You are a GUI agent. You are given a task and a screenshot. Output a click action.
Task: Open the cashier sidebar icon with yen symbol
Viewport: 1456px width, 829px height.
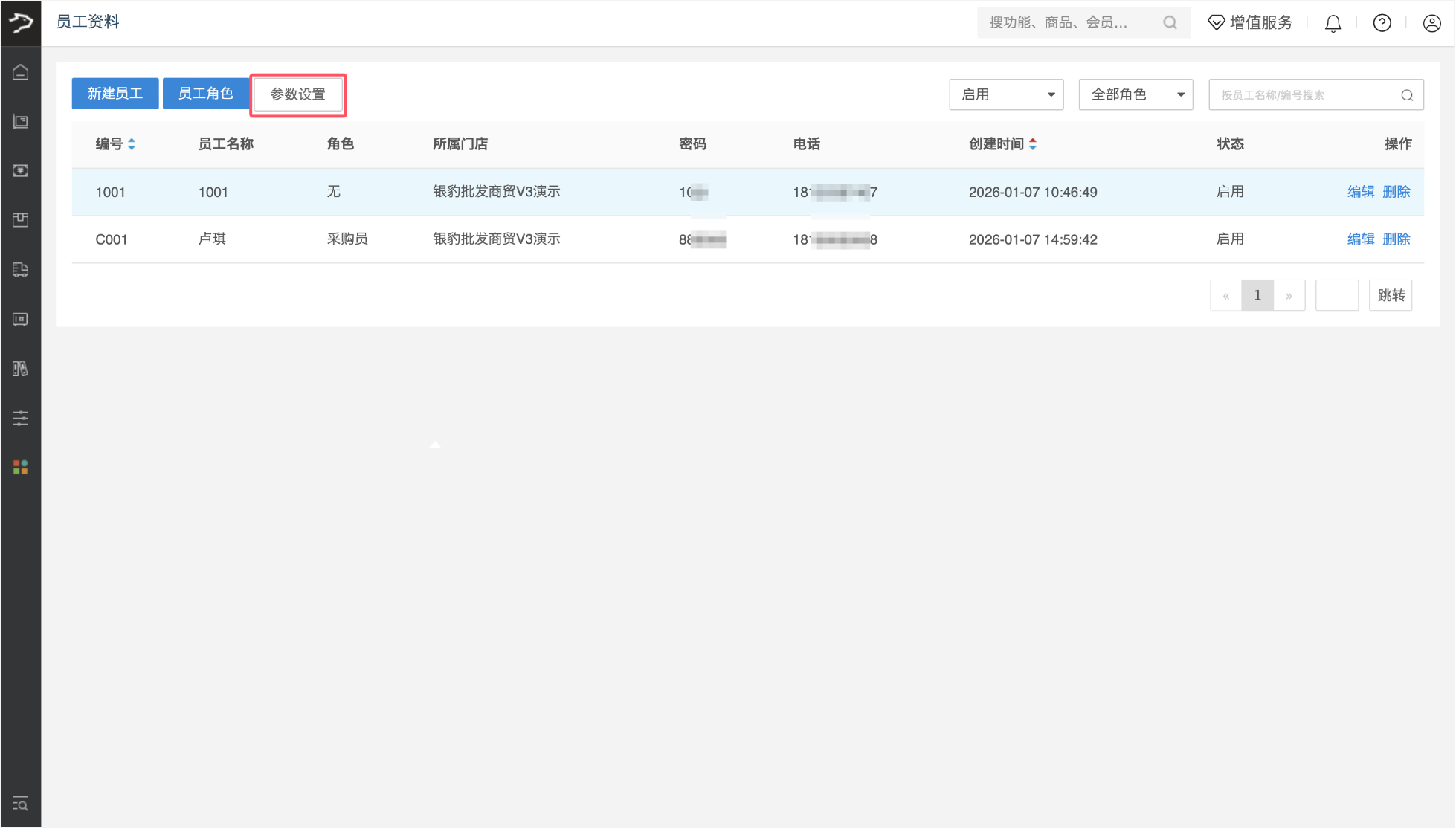pyautogui.click(x=20, y=170)
